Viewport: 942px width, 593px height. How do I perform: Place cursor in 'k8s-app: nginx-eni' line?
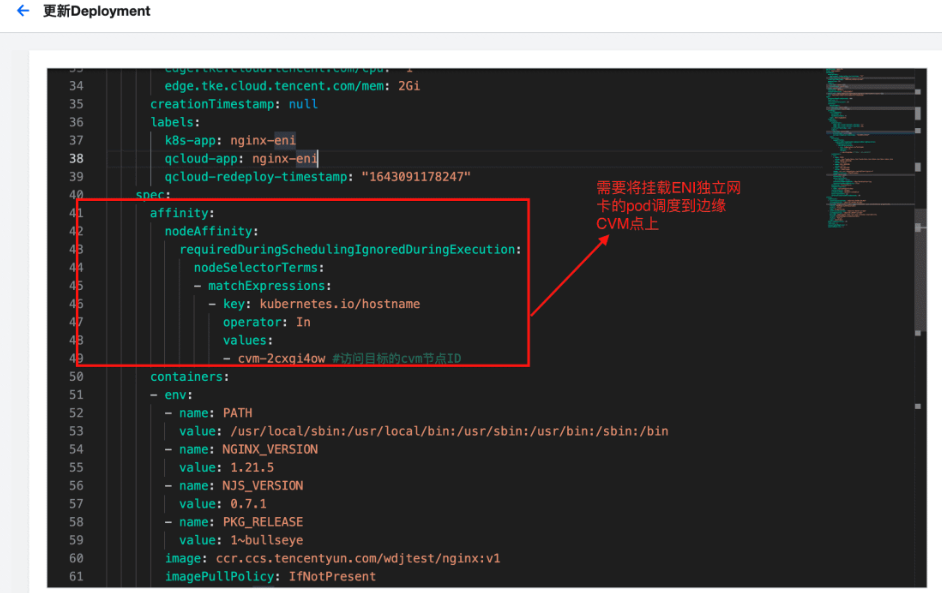(x=230, y=141)
